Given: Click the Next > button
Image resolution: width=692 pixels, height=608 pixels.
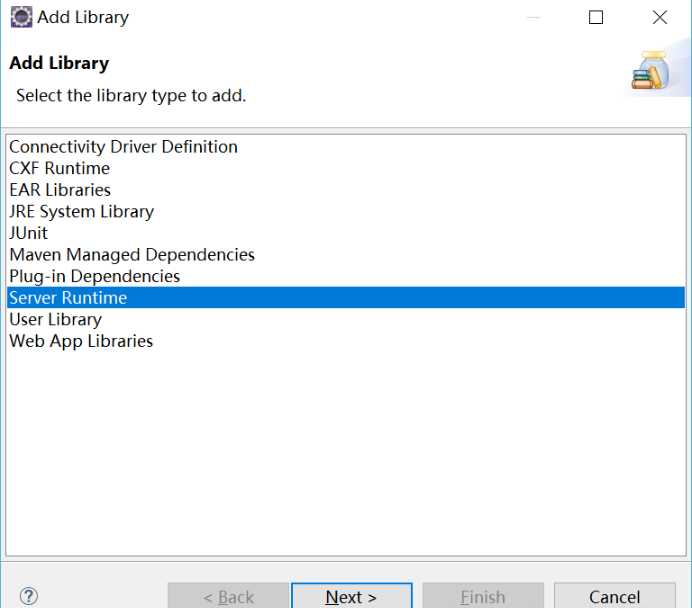Looking at the screenshot, I should pyautogui.click(x=352, y=597).
